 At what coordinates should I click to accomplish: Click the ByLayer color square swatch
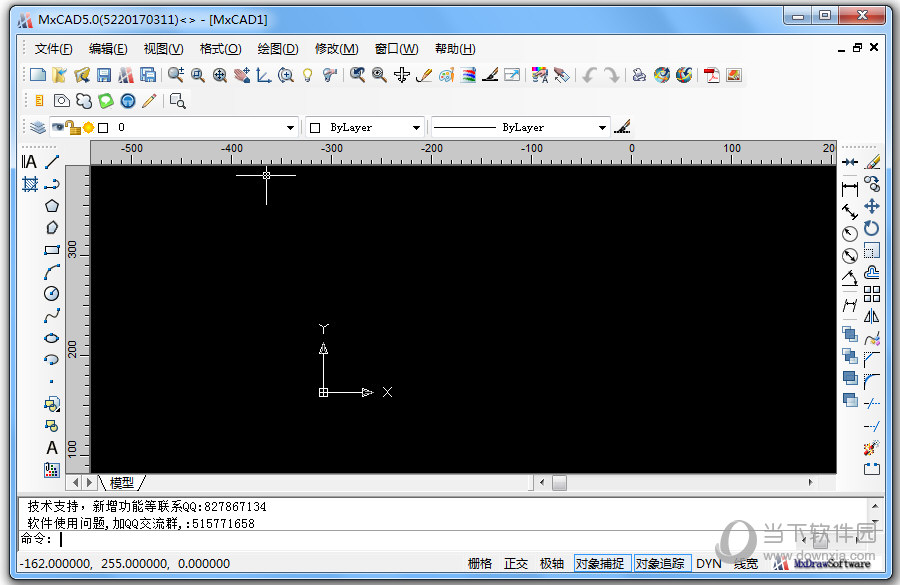(x=315, y=127)
